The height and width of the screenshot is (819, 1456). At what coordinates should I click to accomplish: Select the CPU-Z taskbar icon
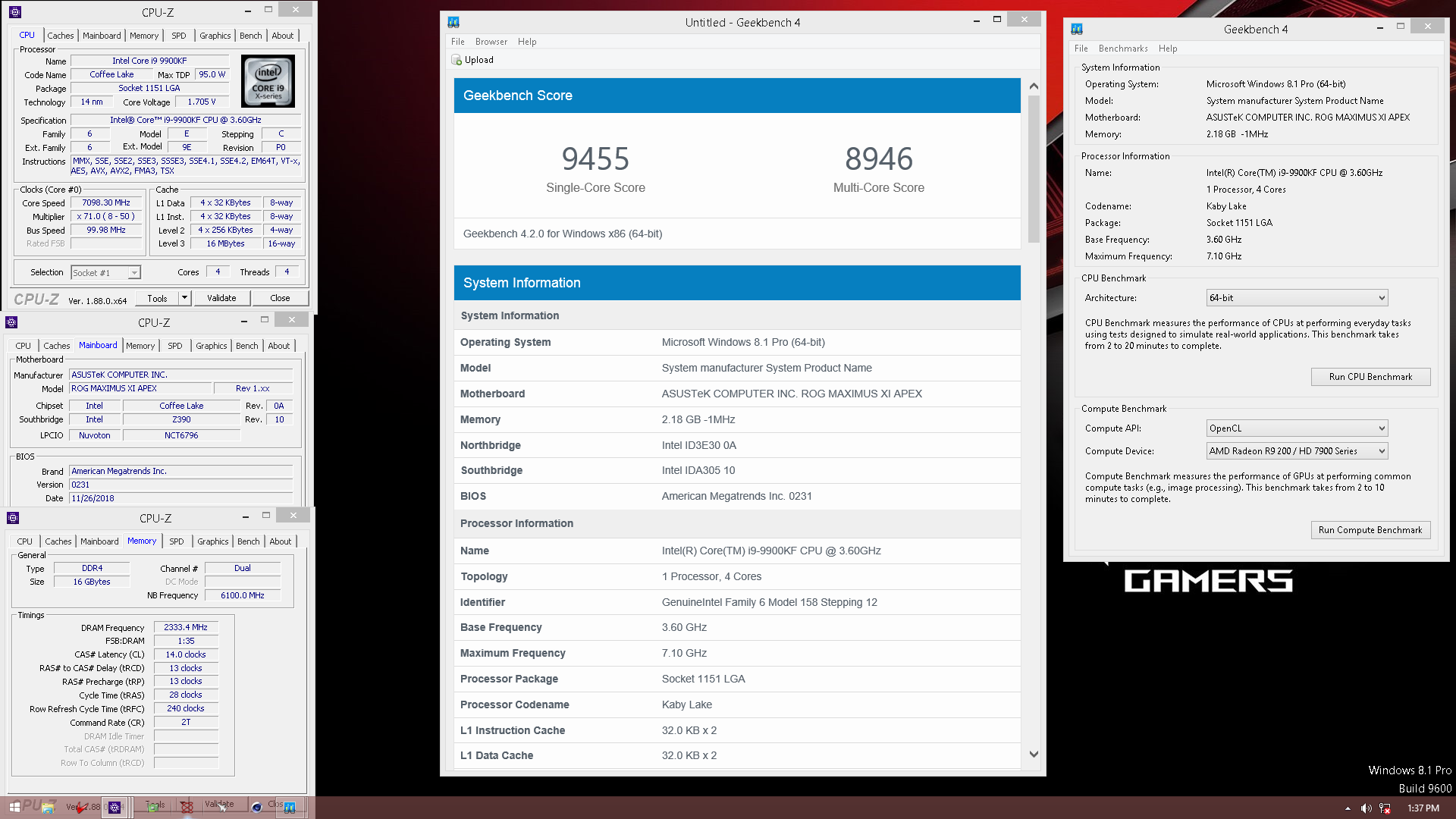click(115, 808)
